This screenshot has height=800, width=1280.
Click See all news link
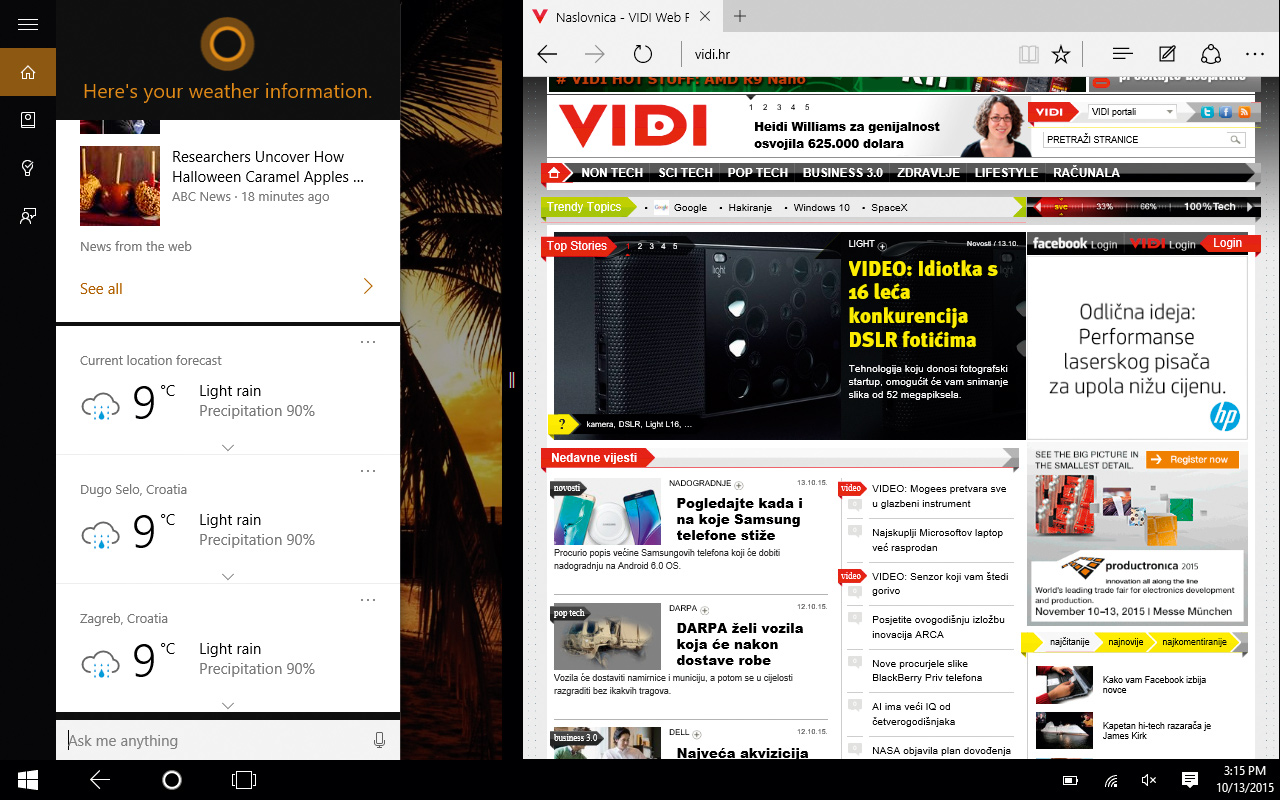point(102,289)
